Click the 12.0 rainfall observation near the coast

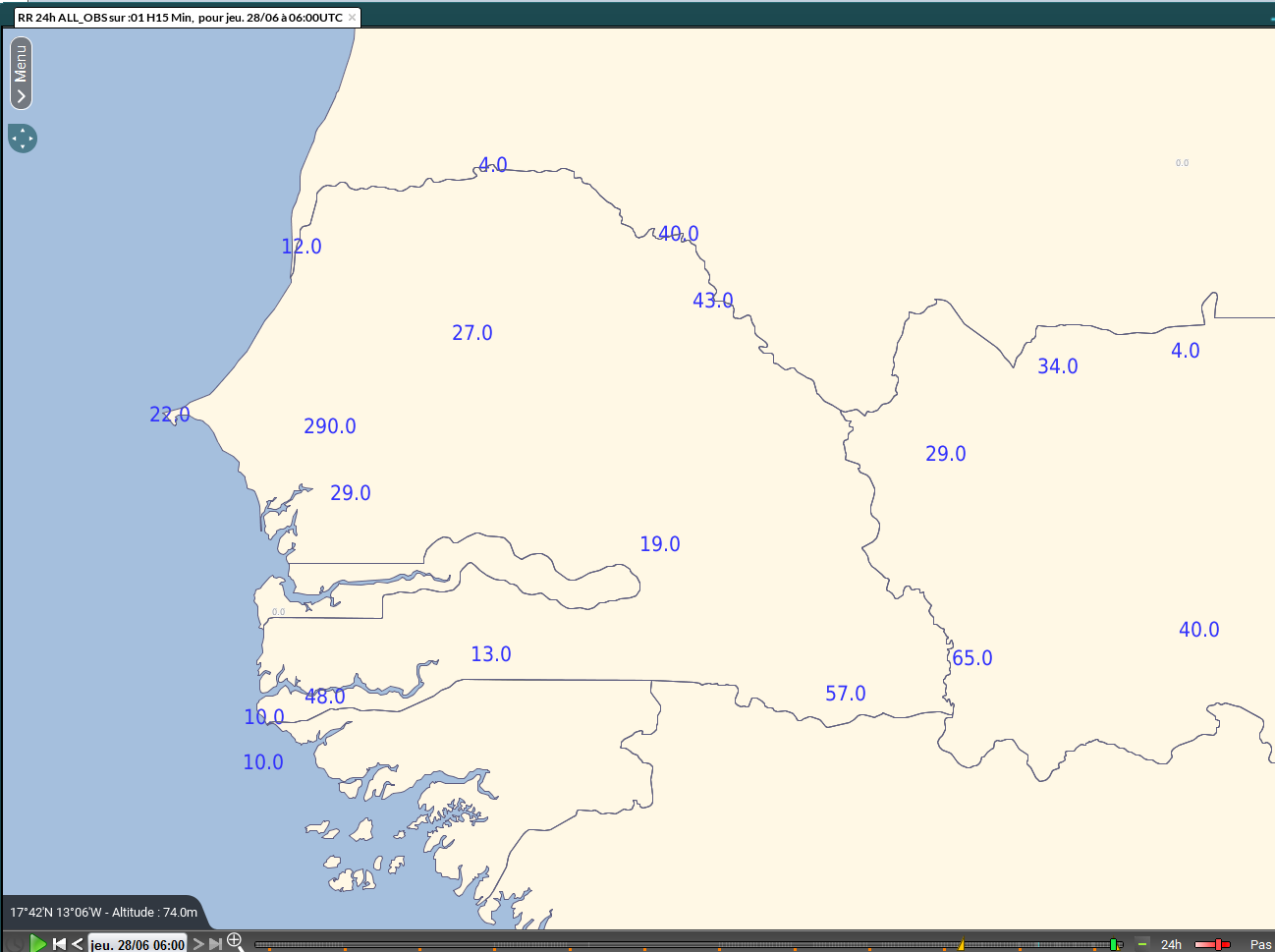click(x=302, y=247)
